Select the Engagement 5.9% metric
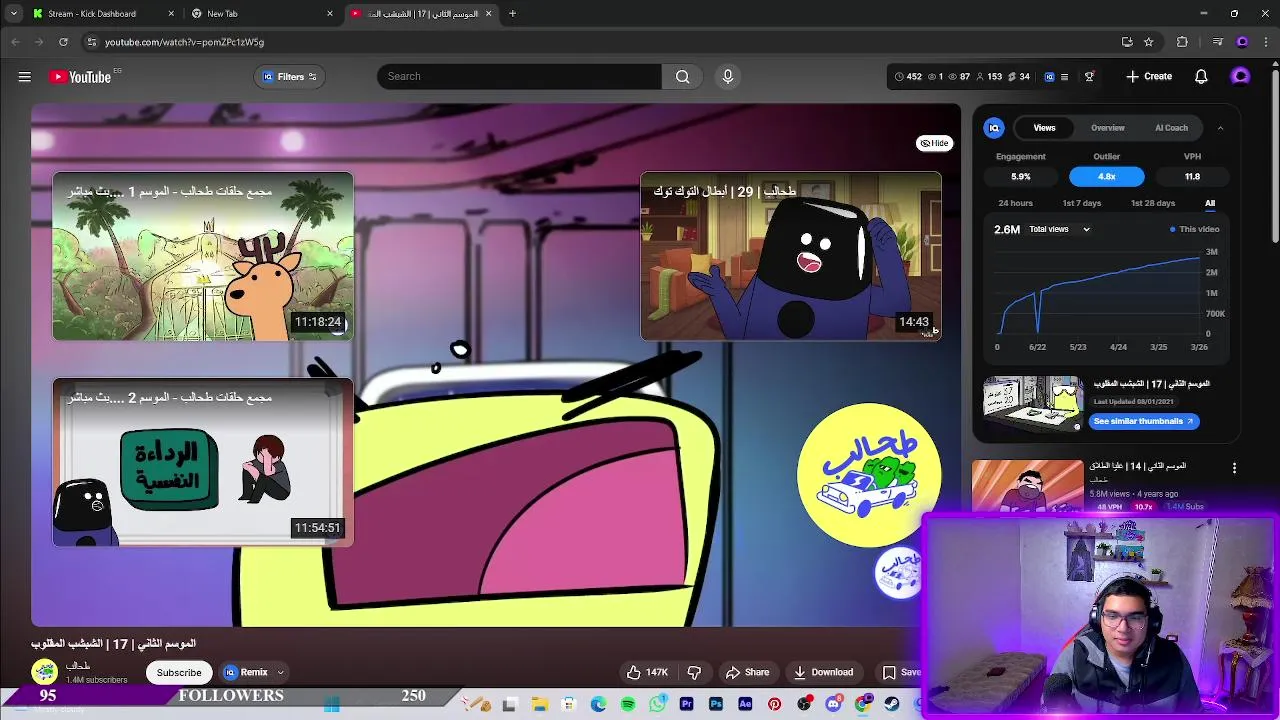The height and width of the screenshot is (720, 1280). pyautogui.click(x=1020, y=176)
